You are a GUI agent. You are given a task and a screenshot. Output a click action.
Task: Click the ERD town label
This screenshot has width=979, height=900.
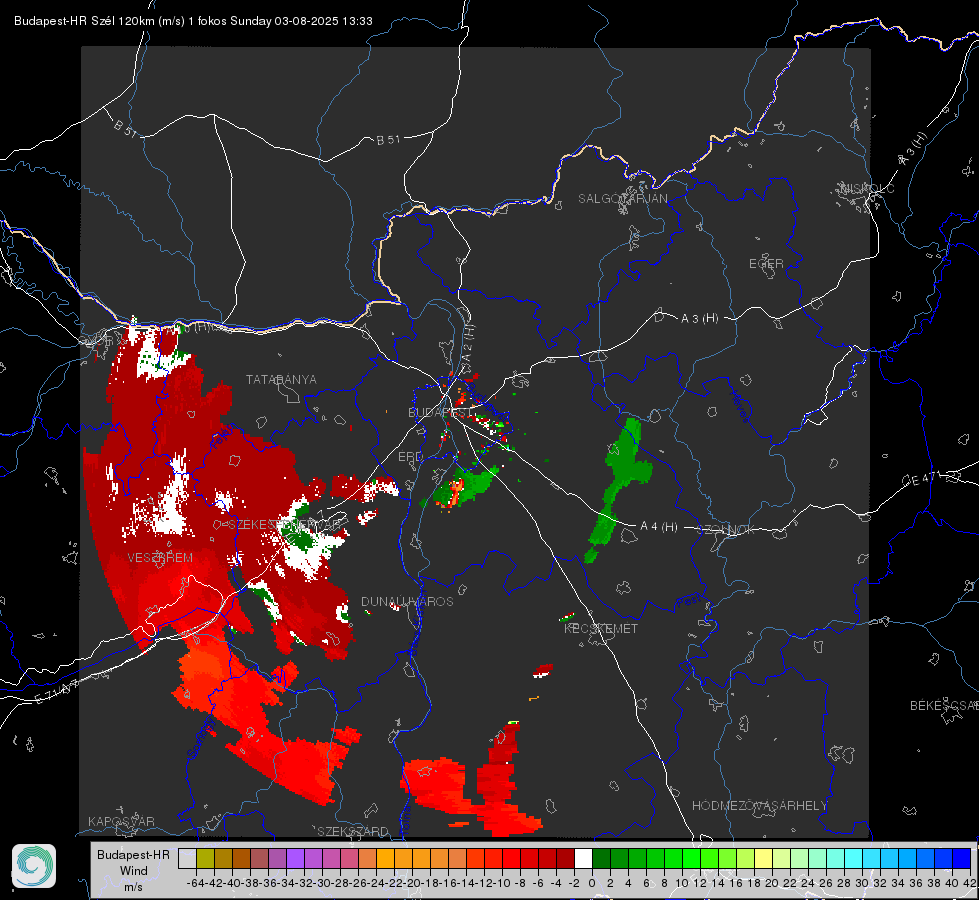pyautogui.click(x=410, y=457)
